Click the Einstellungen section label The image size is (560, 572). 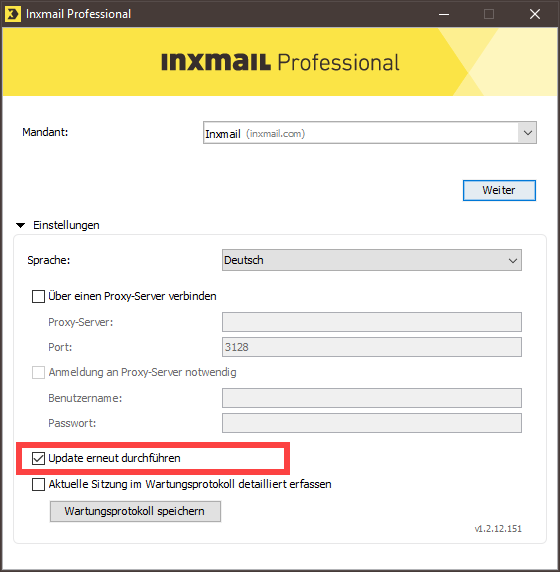(66, 225)
